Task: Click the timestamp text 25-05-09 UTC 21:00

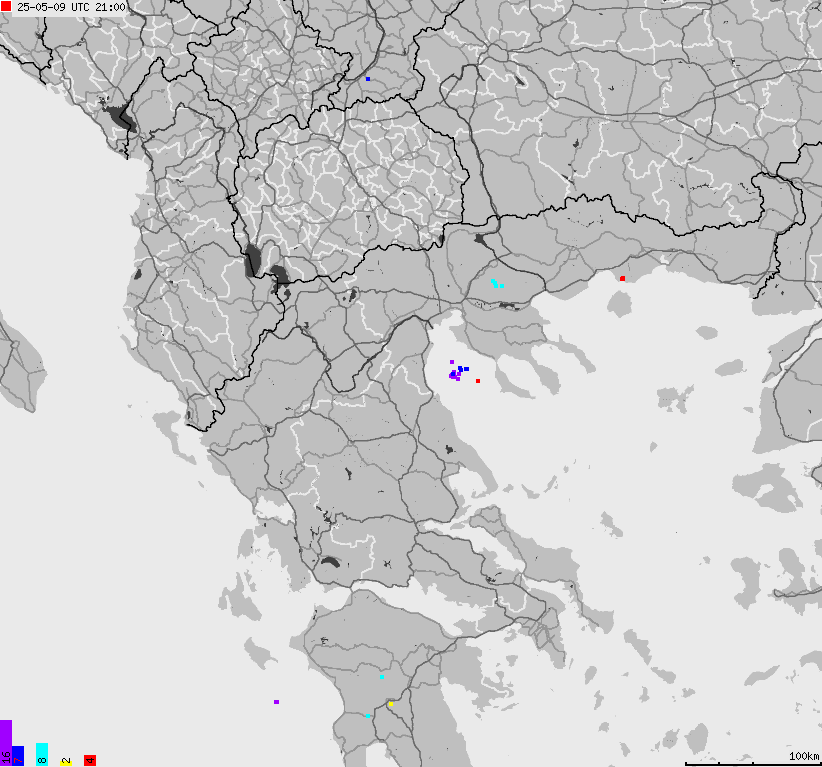Action: pyautogui.click(x=71, y=7)
